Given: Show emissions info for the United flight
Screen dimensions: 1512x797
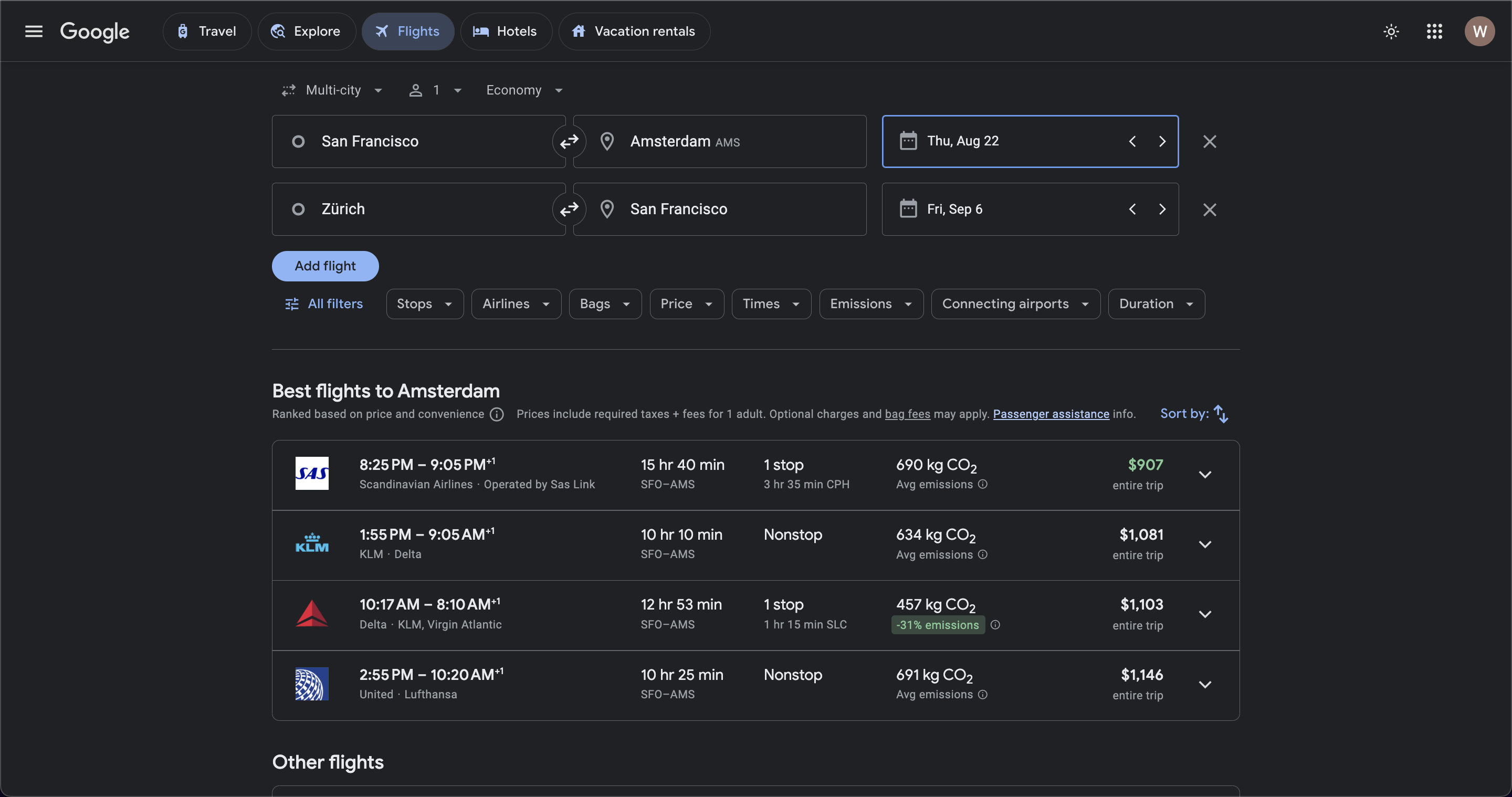Looking at the screenshot, I should (983, 694).
